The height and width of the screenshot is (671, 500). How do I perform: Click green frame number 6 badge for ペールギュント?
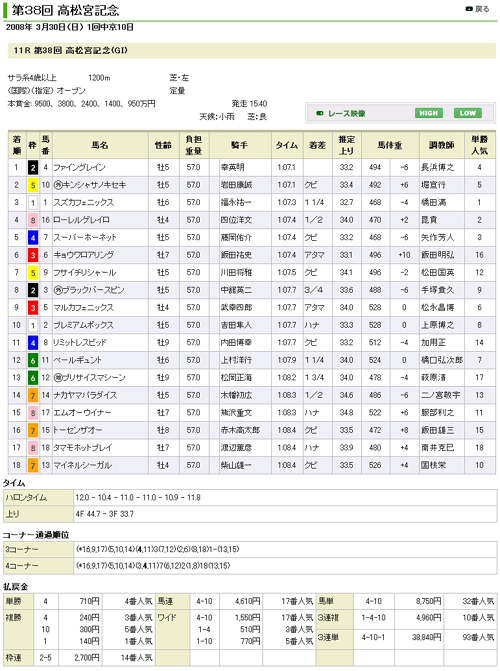pos(33,360)
